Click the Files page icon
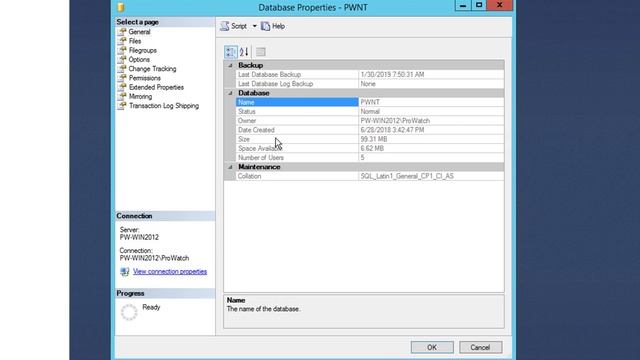The image size is (640, 360). [122, 41]
